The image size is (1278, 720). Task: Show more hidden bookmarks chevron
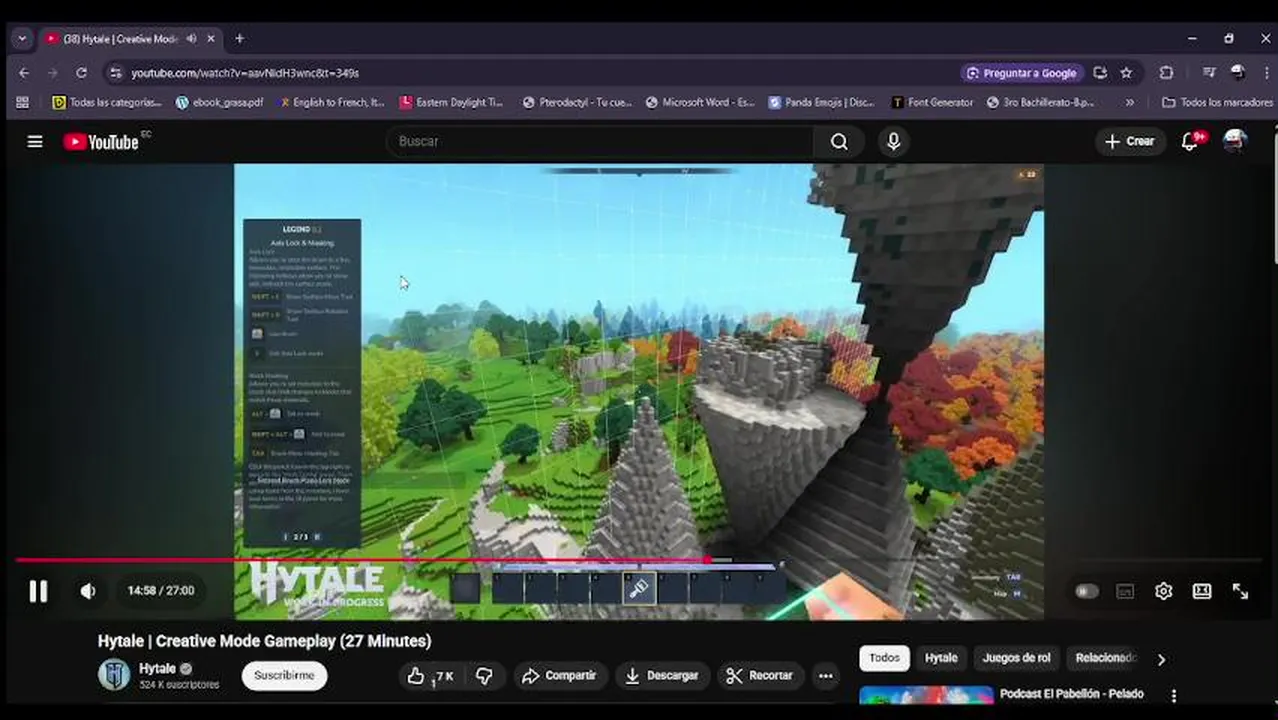click(1130, 102)
